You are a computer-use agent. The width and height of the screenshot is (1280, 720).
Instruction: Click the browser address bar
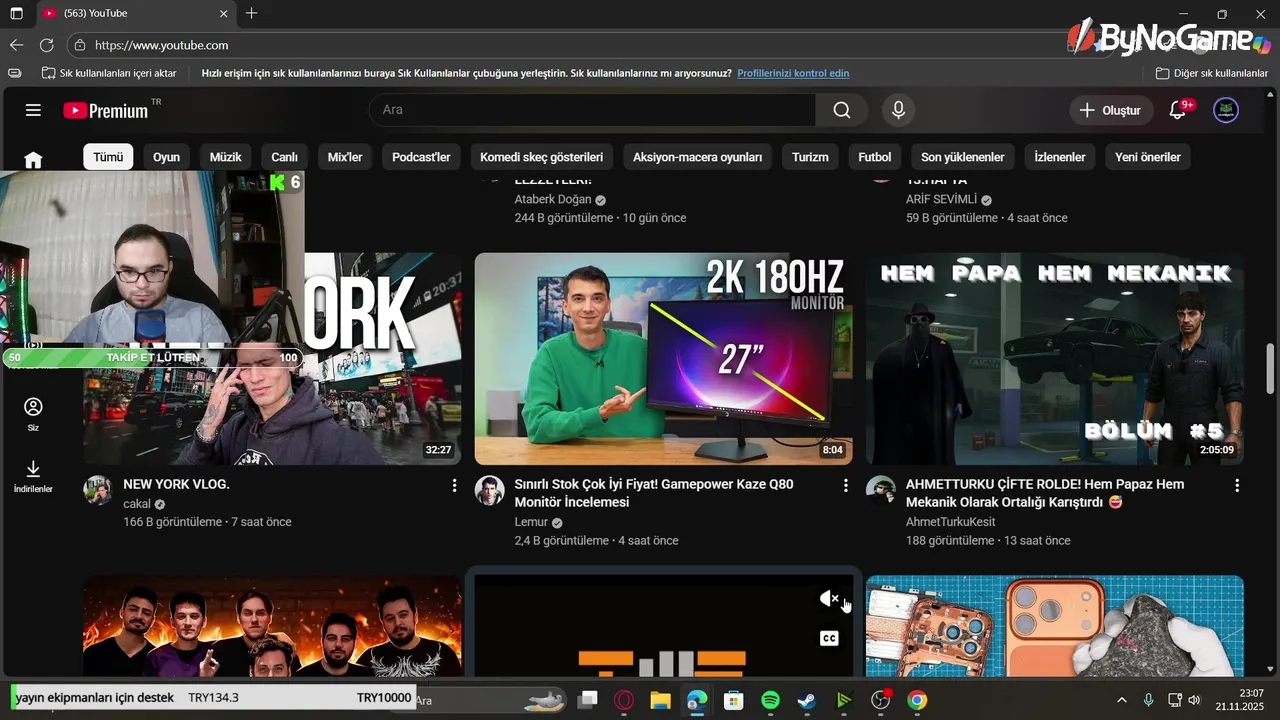point(570,45)
